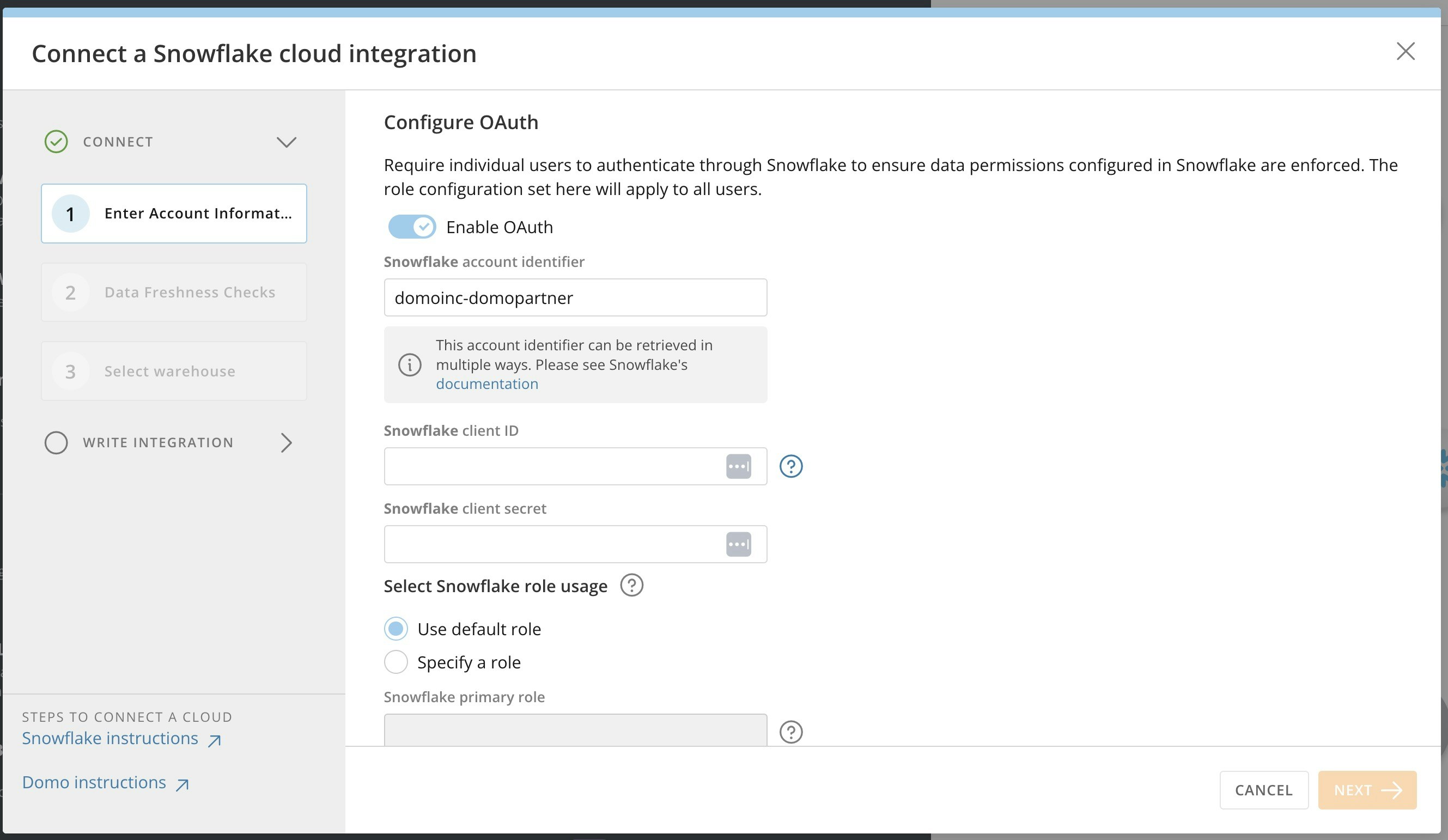Click help icon beside Snowflake primary role

(790, 732)
